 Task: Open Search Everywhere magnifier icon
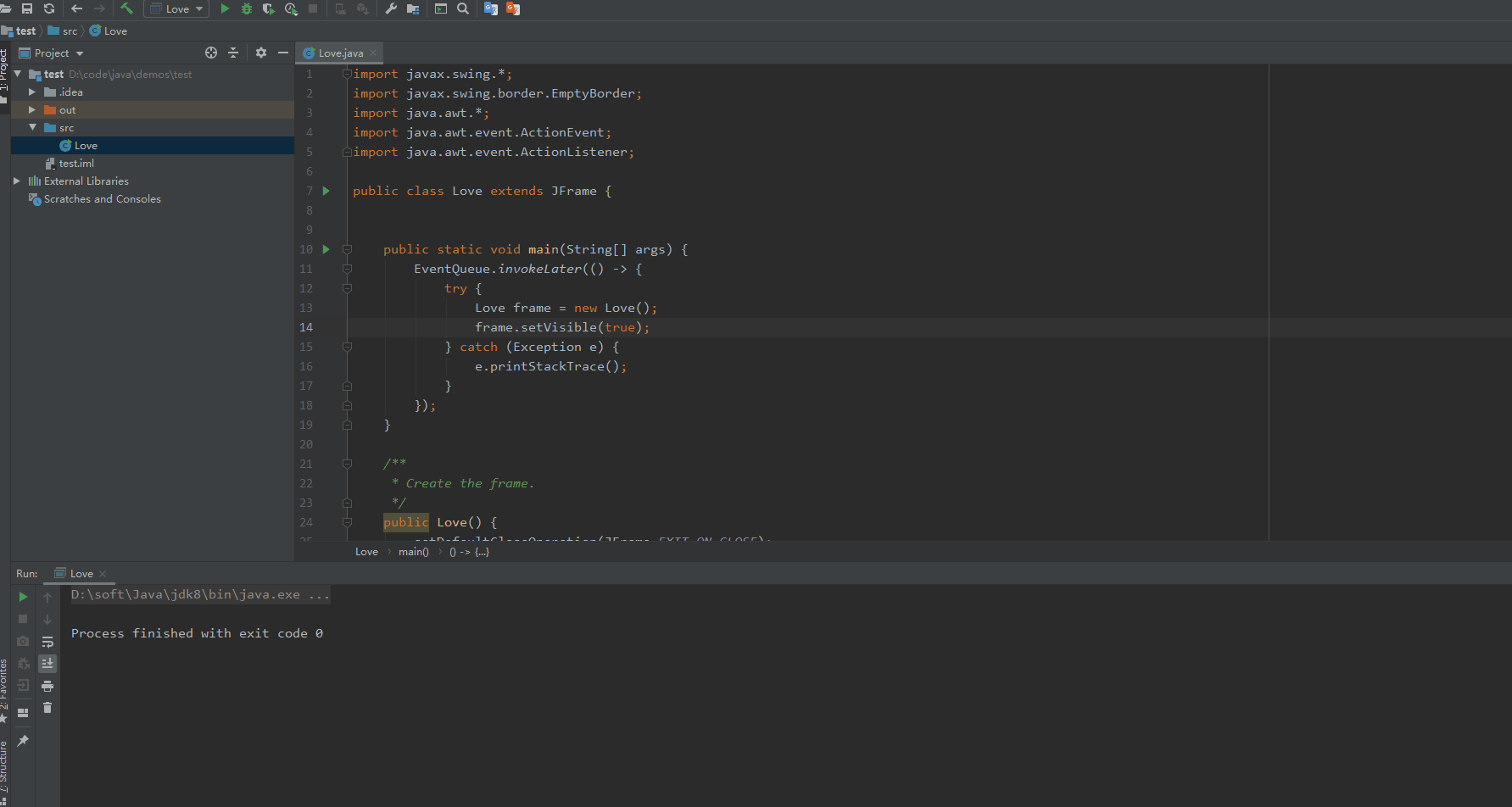click(463, 8)
